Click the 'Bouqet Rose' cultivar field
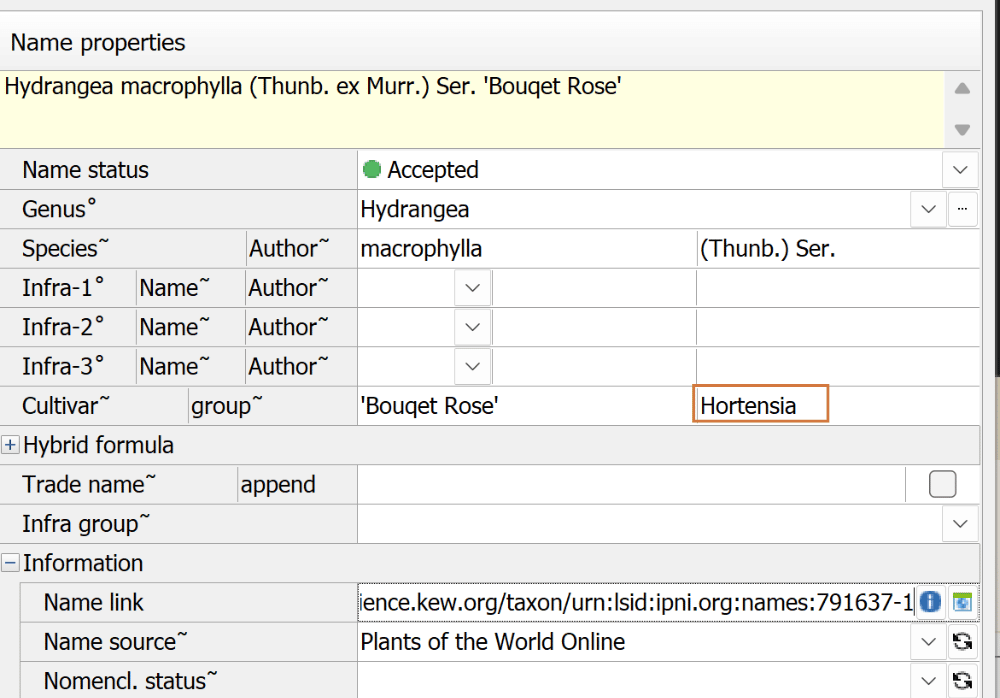 (526, 406)
